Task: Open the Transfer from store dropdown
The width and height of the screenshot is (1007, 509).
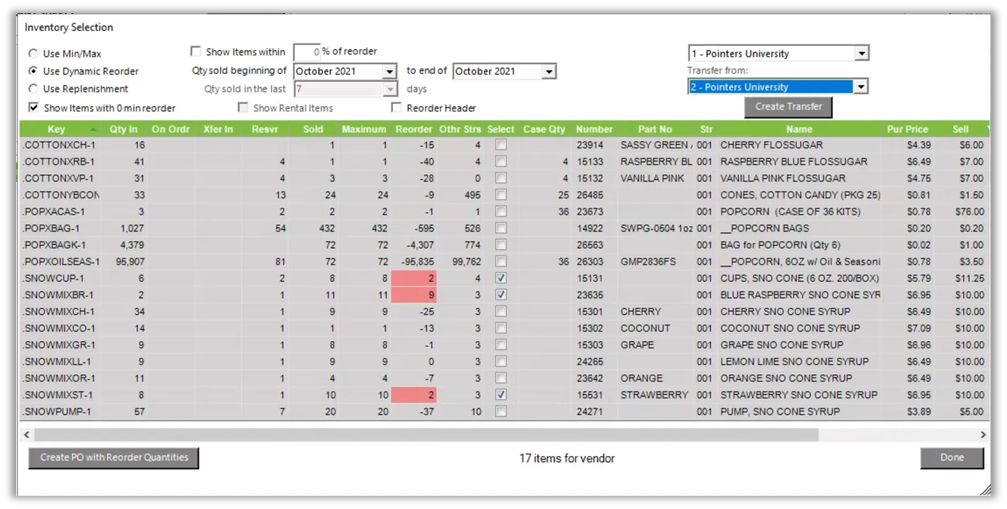Action: (x=861, y=87)
